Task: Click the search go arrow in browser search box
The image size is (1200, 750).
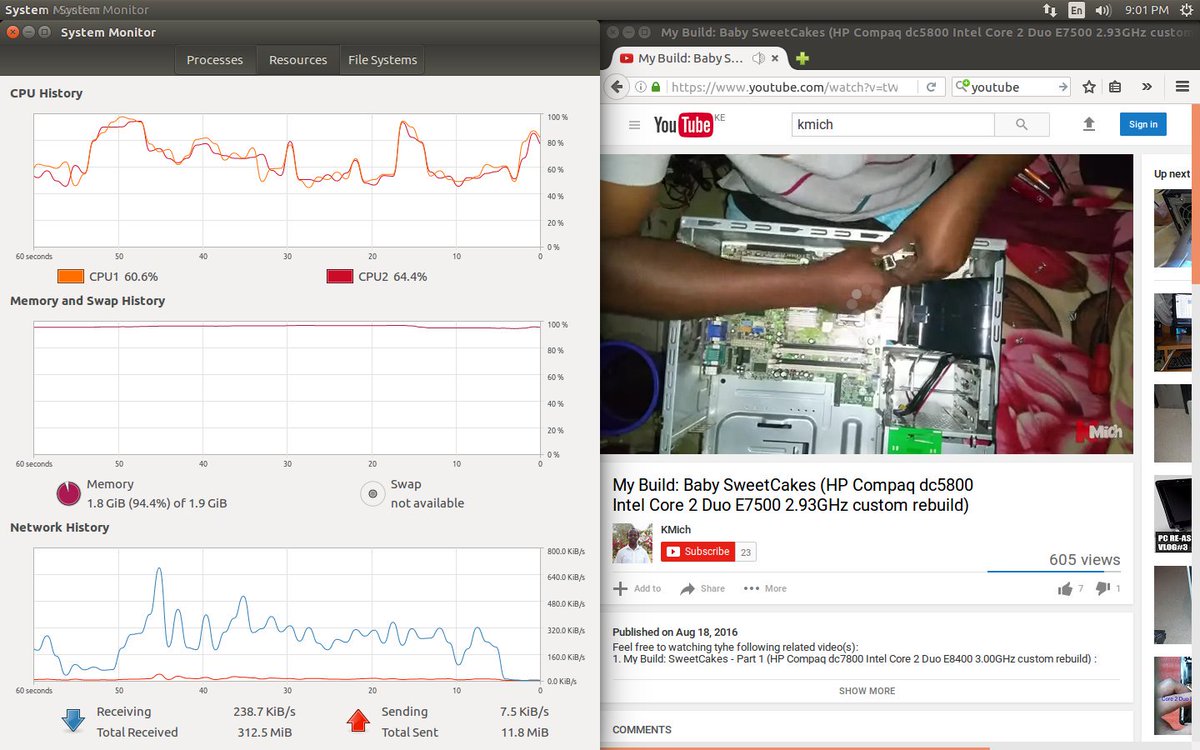Action: 1063,87
